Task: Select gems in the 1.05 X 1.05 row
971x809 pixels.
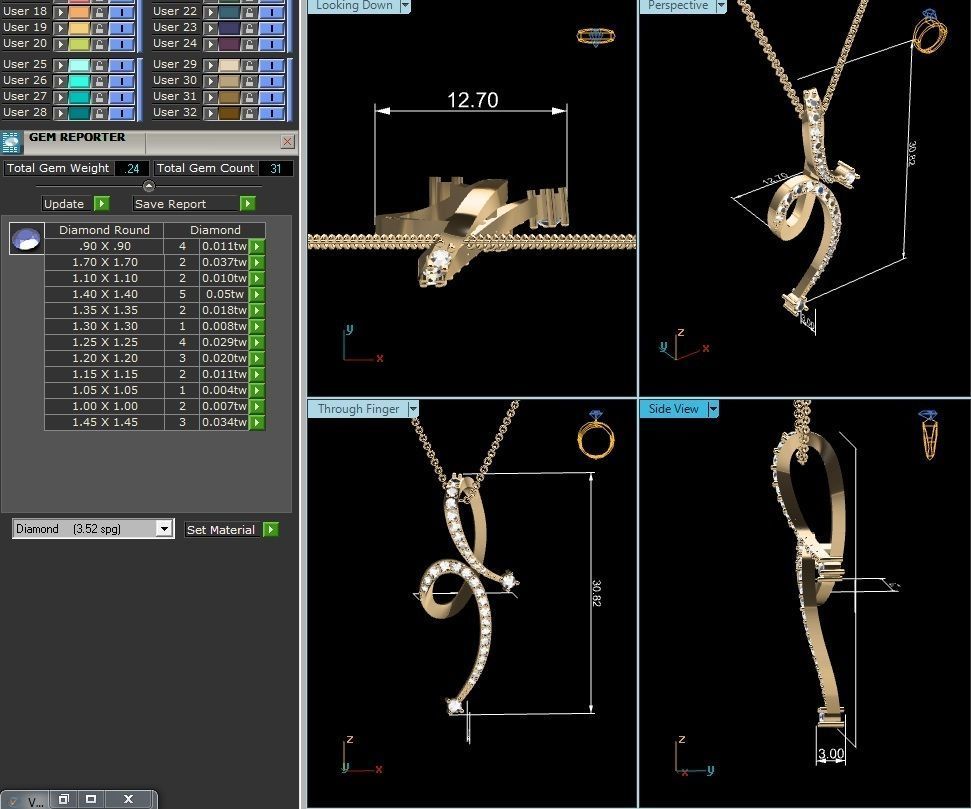Action: click(x=257, y=390)
